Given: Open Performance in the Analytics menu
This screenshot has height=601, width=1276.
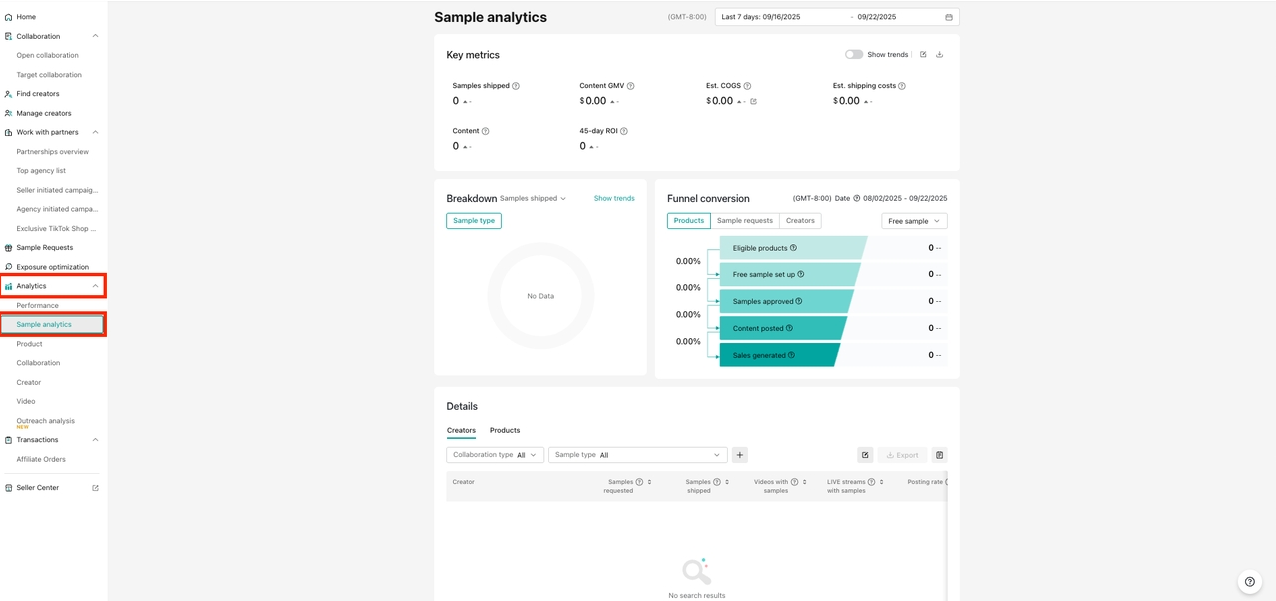Looking at the screenshot, I should pyautogui.click(x=38, y=305).
